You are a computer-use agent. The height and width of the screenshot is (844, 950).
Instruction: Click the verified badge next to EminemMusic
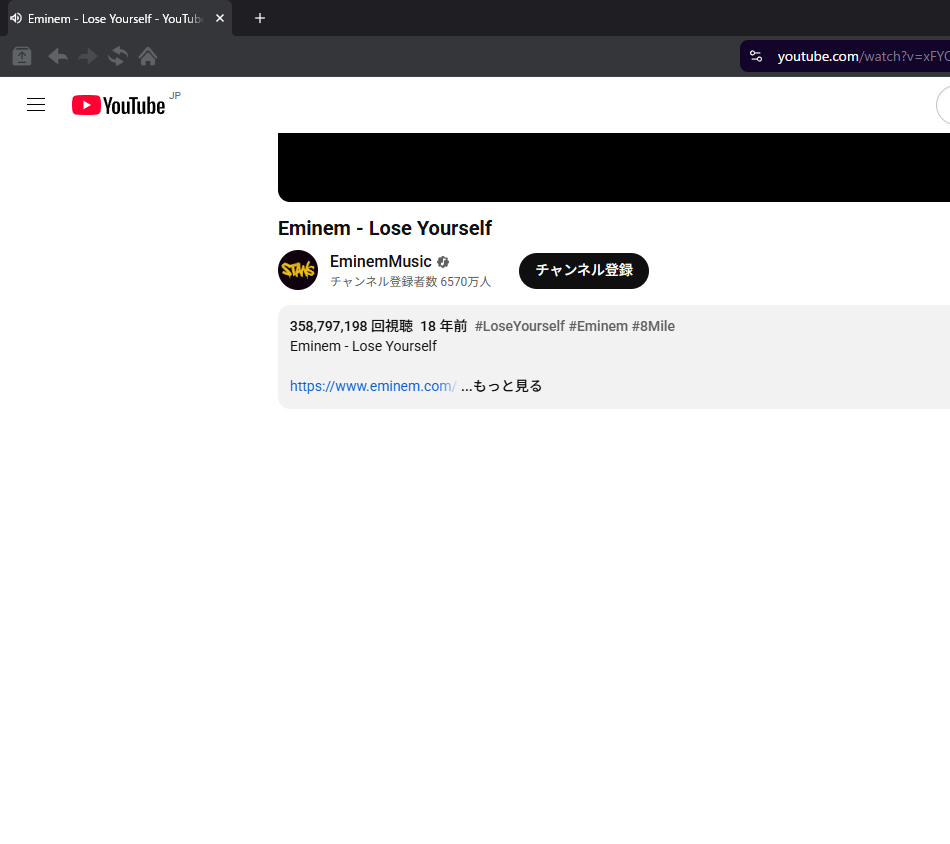tap(443, 262)
